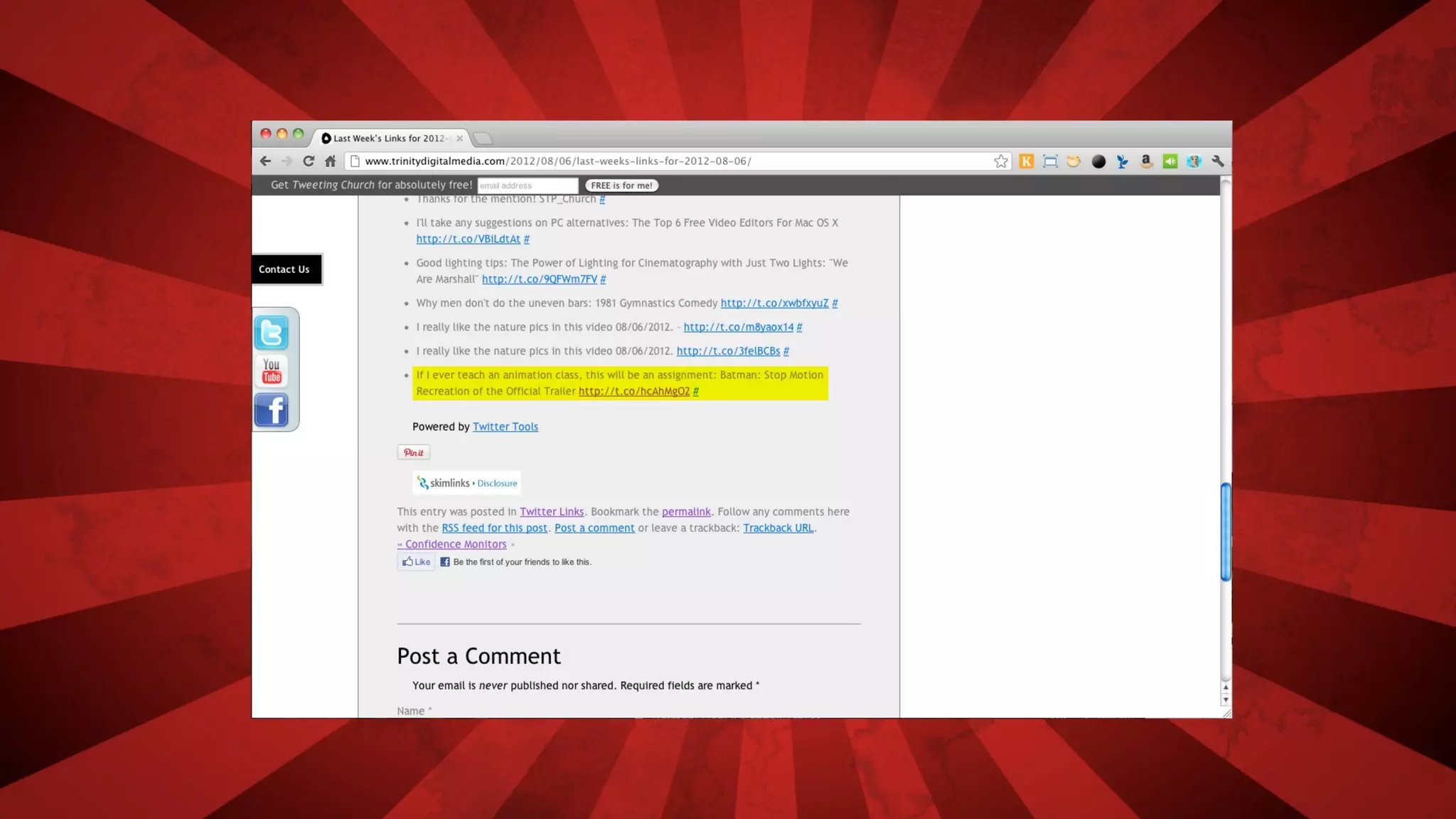Click the scrollbar up arrow
1456x819 pixels.
point(1226,688)
